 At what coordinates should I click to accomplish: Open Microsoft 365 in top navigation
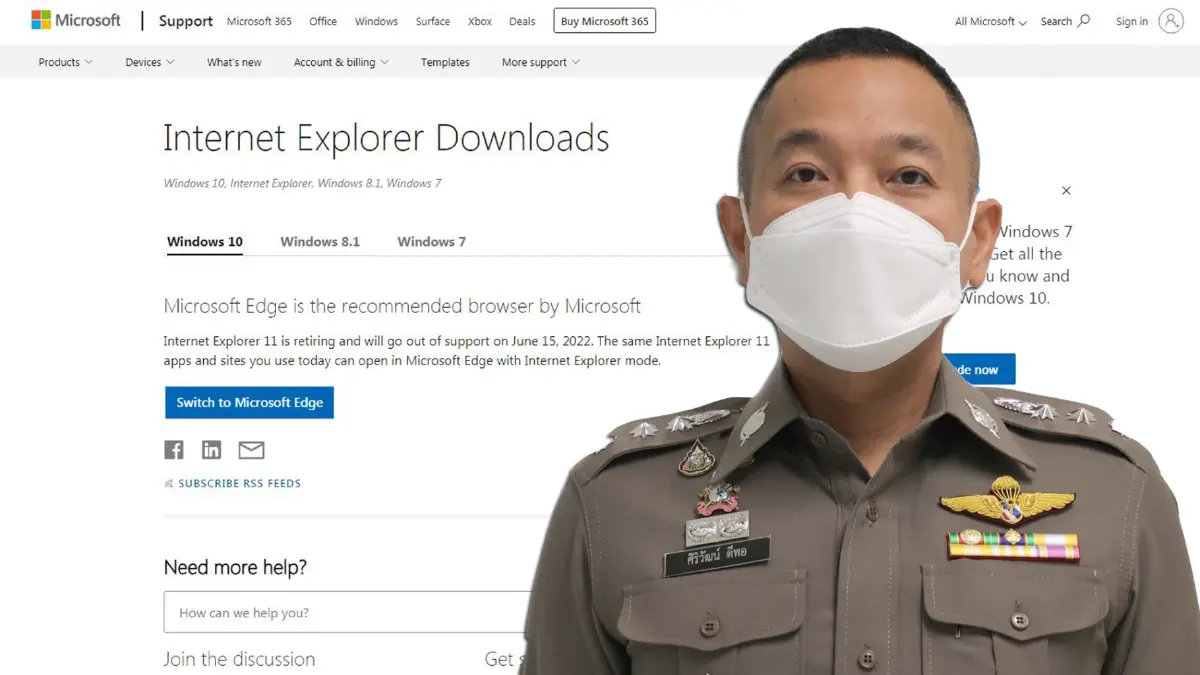click(259, 21)
